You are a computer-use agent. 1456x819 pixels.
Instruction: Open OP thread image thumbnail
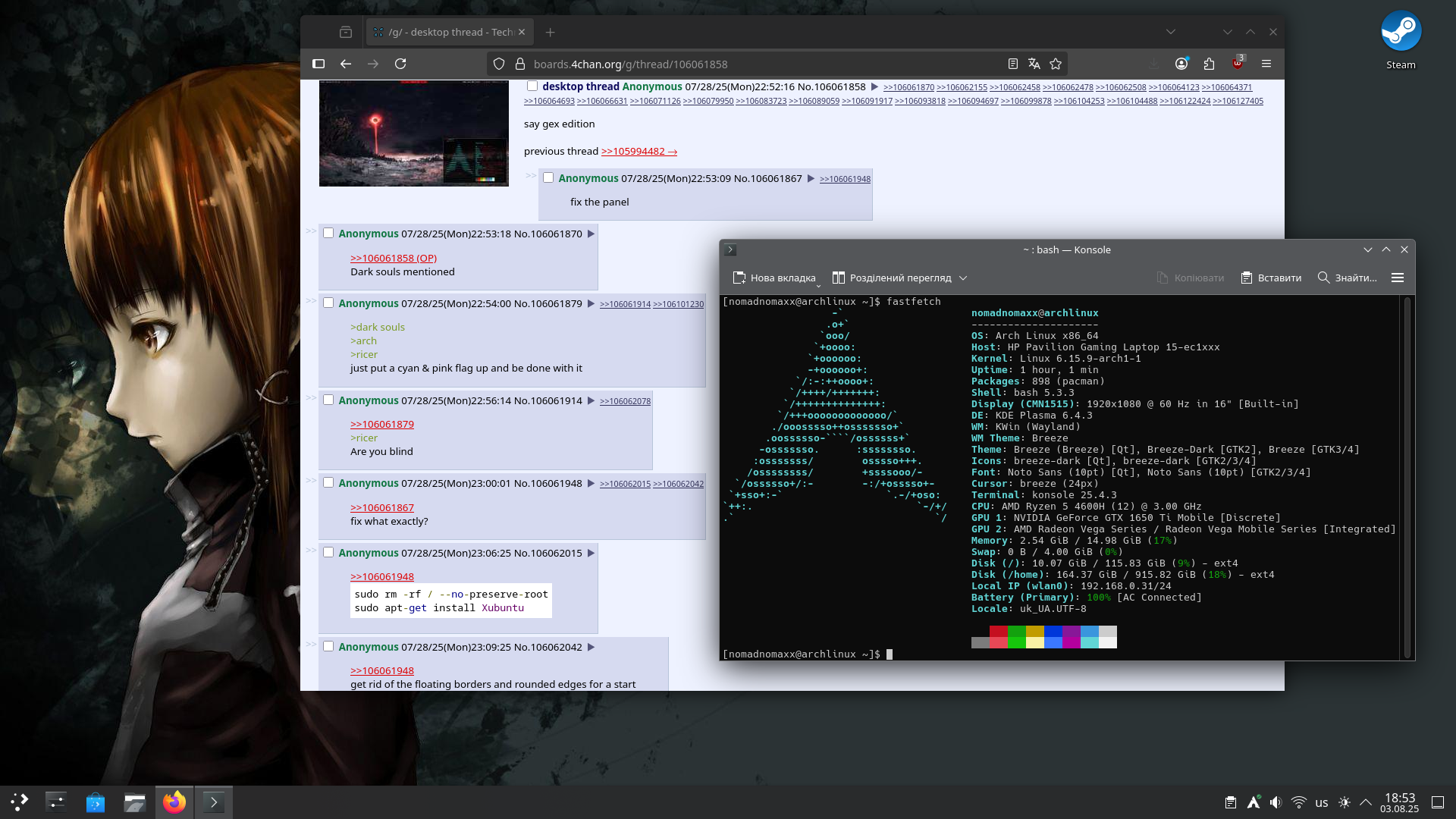pos(414,133)
